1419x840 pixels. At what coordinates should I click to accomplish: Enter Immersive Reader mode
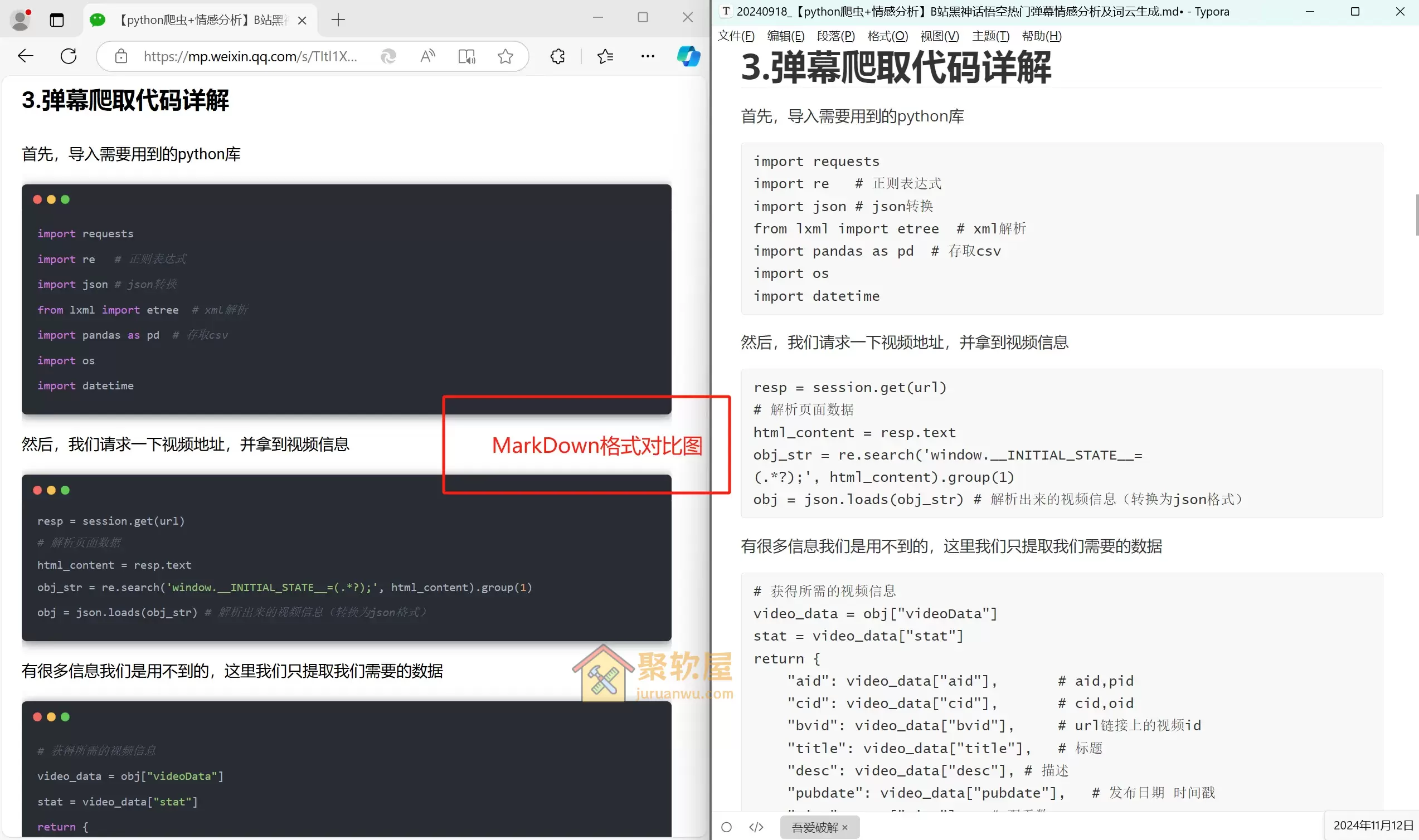pyautogui.click(x=466, y=56)
